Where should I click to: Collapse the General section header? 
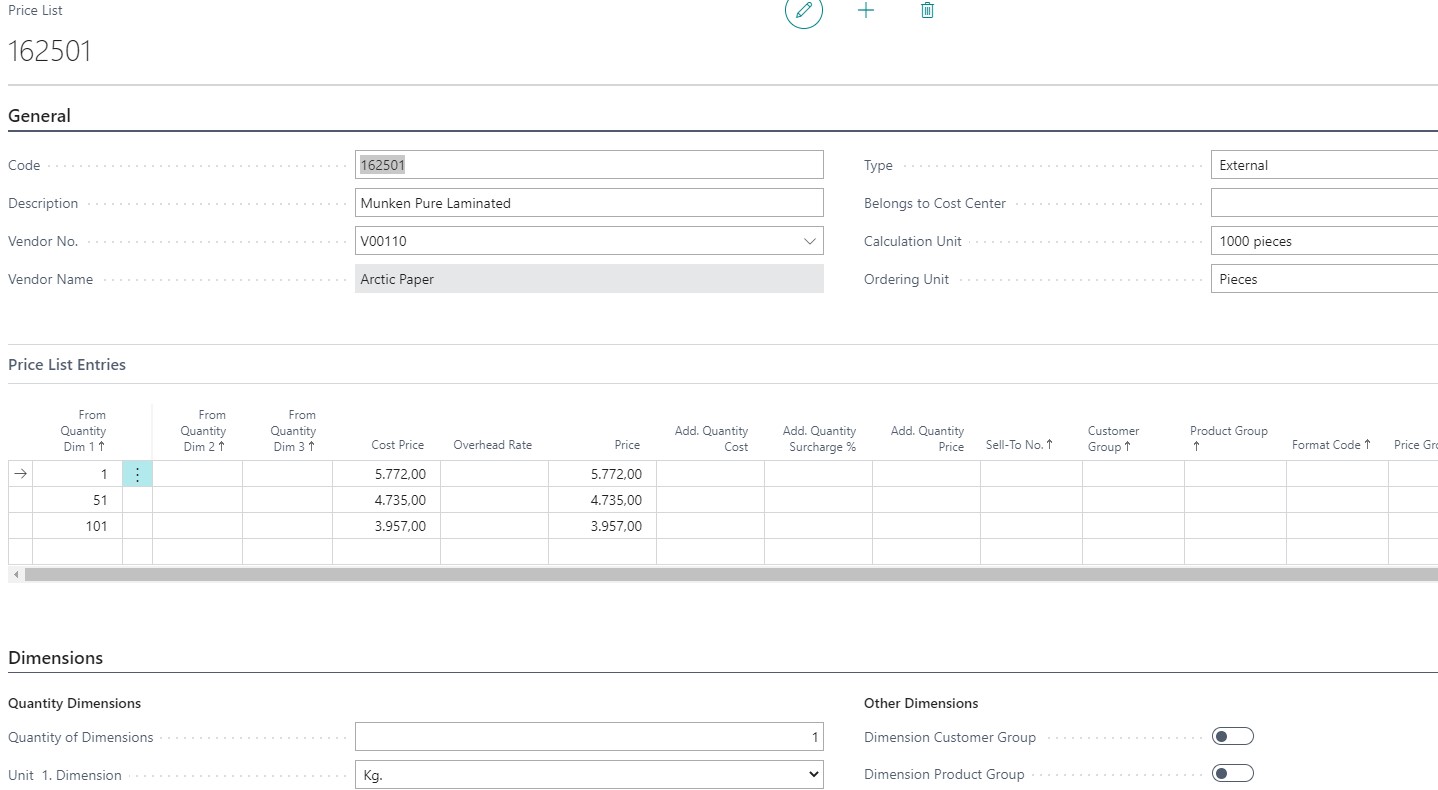(x=39, y=116)
